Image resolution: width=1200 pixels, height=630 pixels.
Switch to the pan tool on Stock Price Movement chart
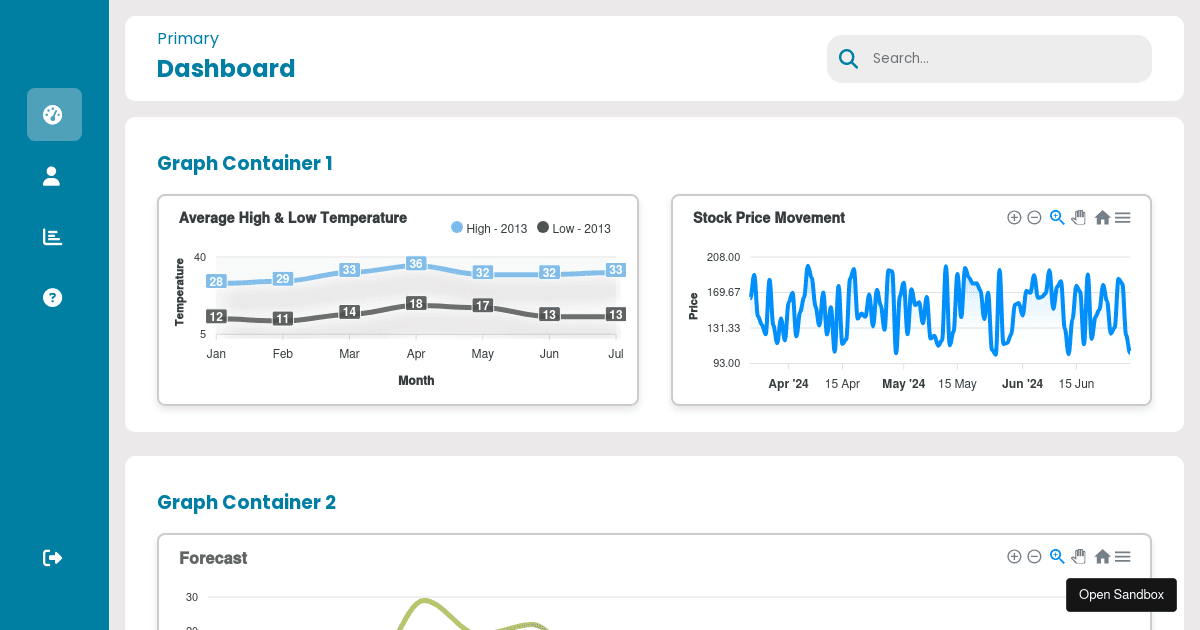(1079, 217)
